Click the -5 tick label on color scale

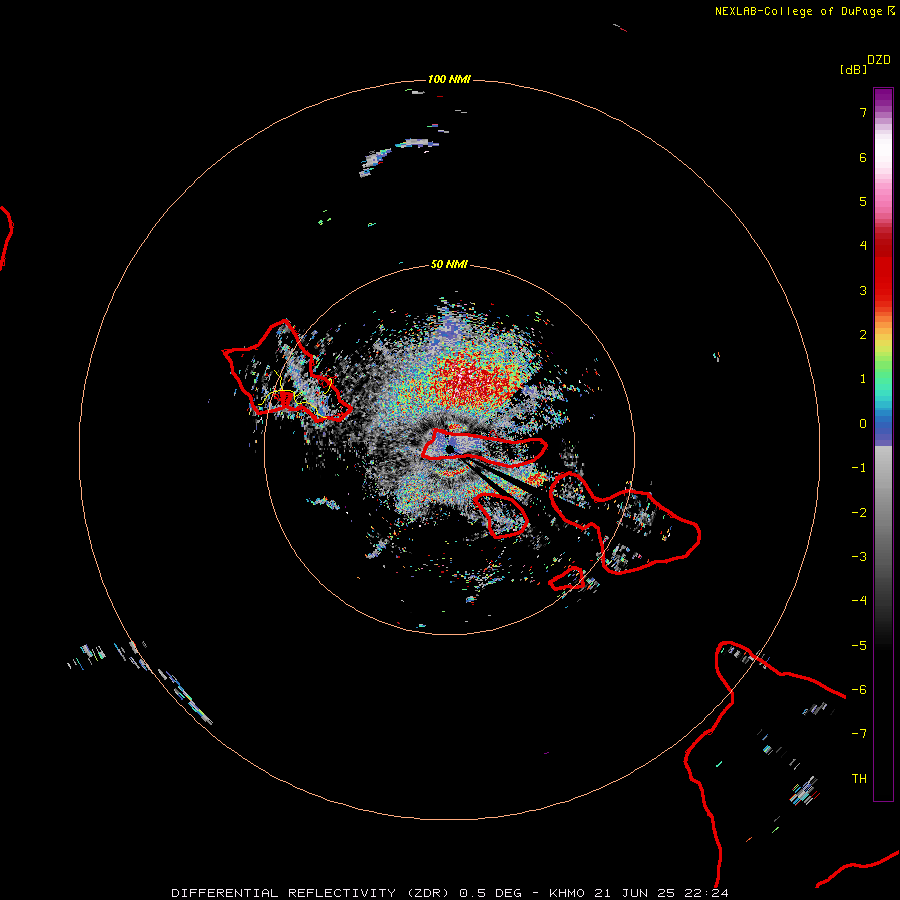pyautogui.click(x=859, y=646)
